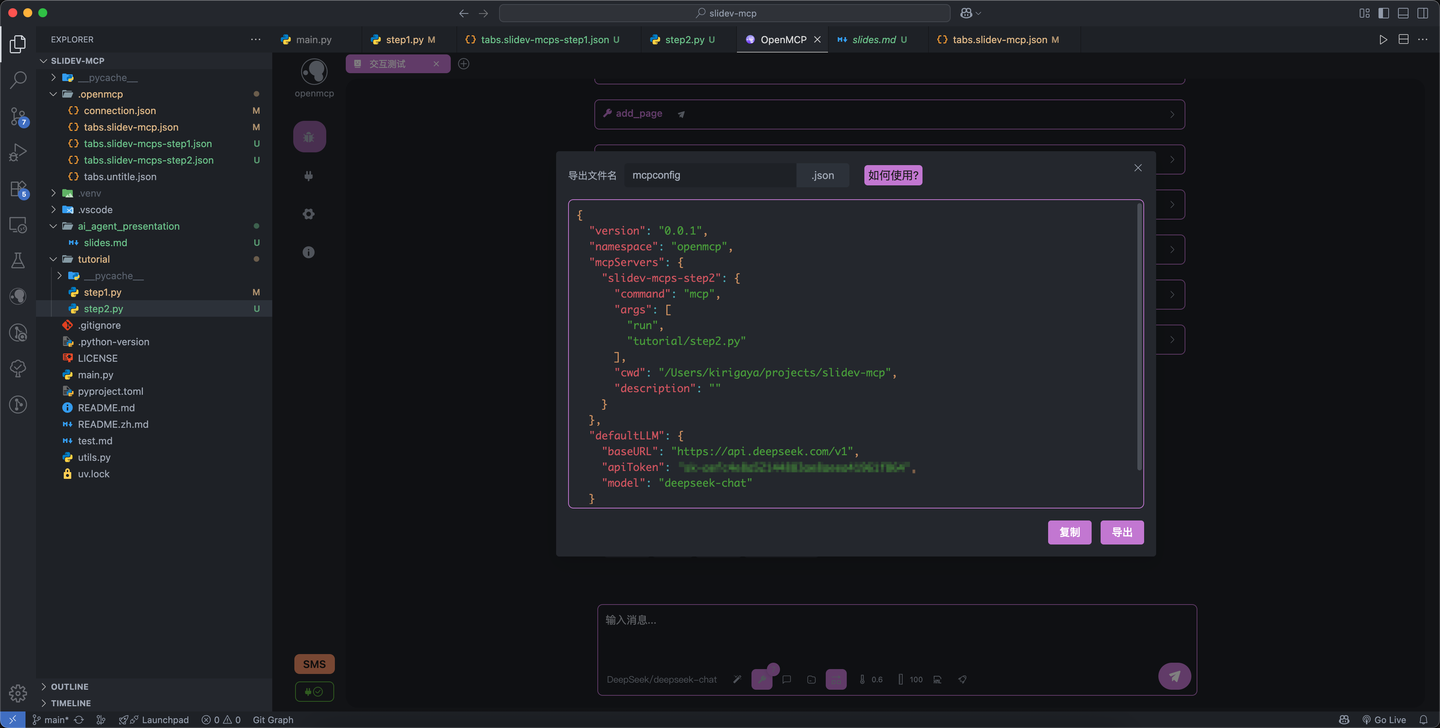Screen dimensions: 1440x728
Task: Collapse the ai_agent_presentation folder
Action: tap(54, 226)
